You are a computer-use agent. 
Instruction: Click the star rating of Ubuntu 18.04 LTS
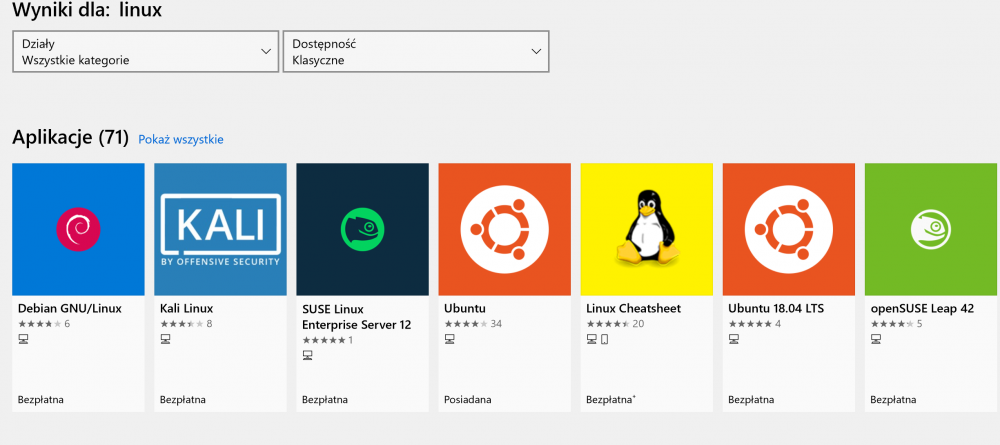click(x=750, y=324)
